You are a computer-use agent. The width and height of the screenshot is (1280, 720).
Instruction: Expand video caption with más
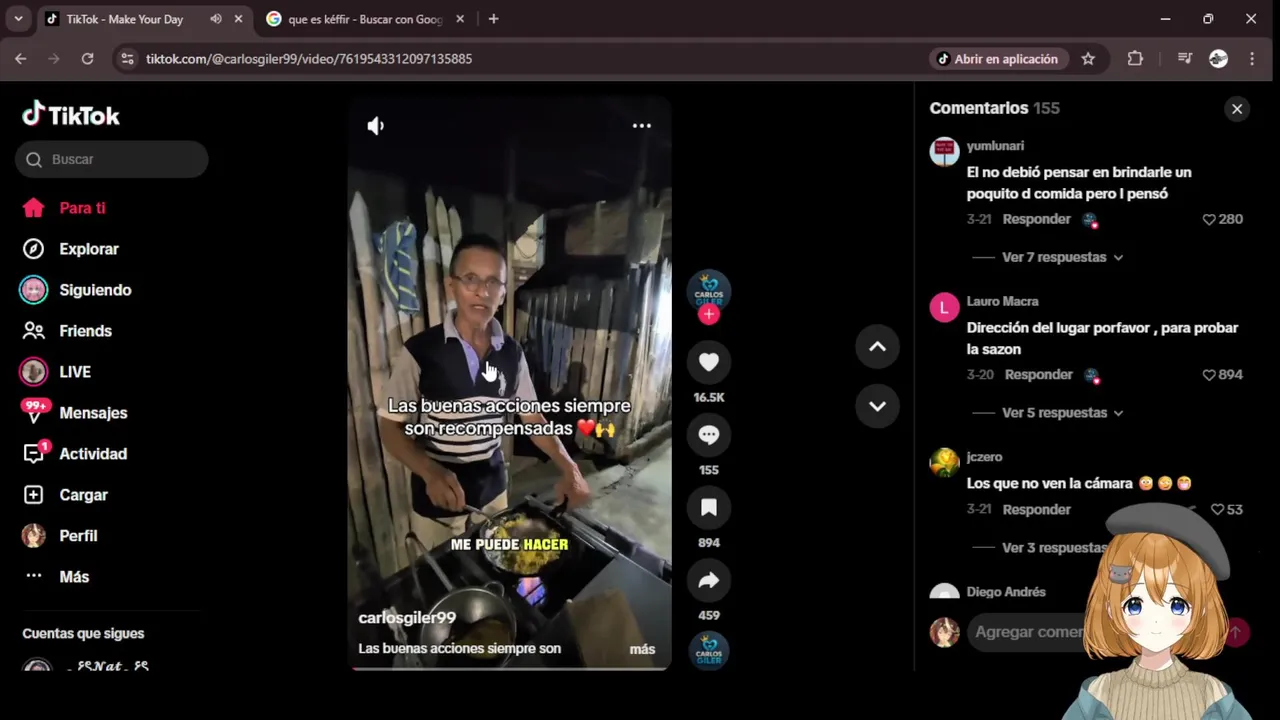pyautogui.click(x=642, y=649)
